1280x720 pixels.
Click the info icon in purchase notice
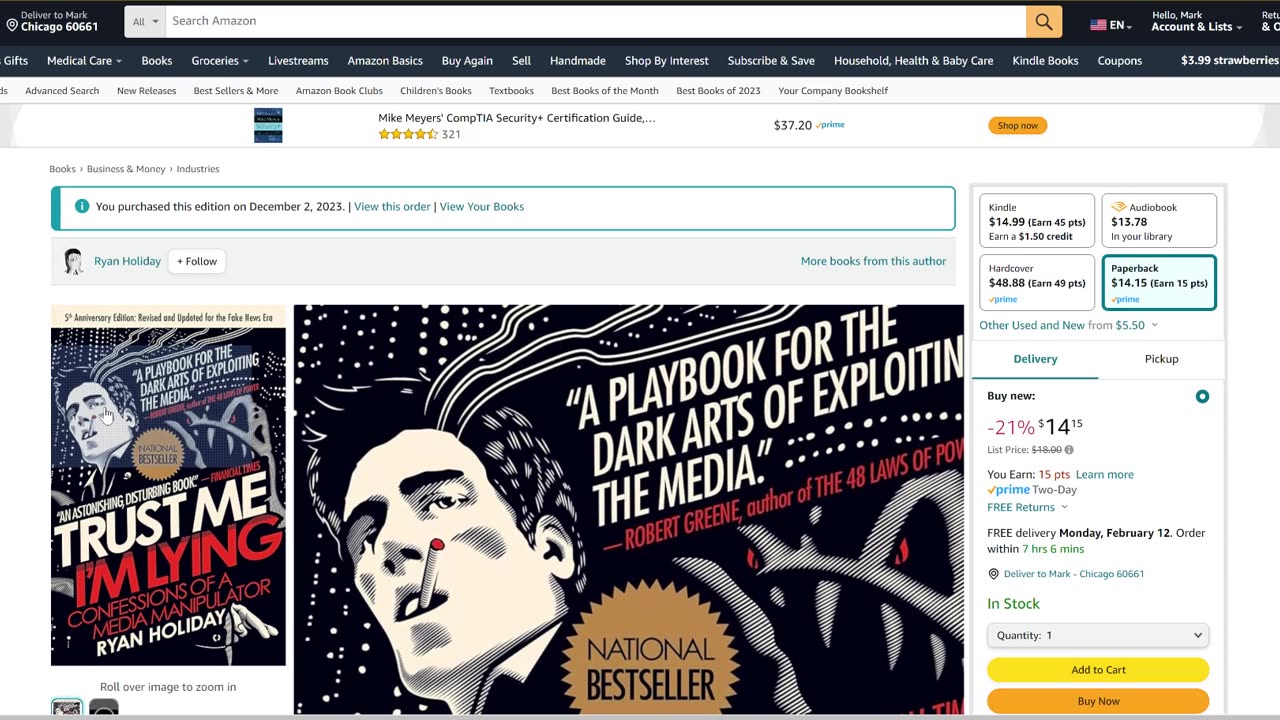[82, 206]
